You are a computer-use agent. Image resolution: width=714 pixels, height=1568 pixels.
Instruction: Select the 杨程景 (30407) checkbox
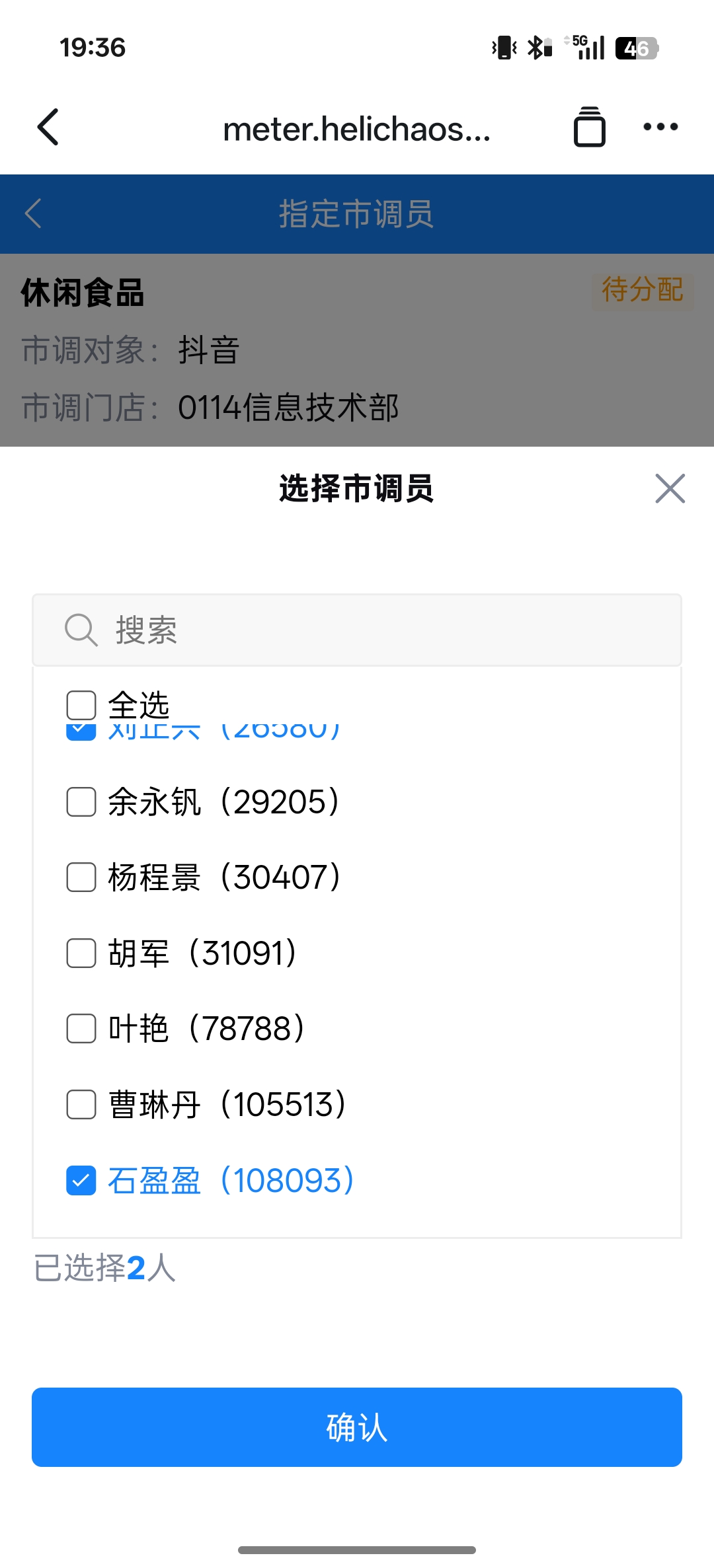81,877
